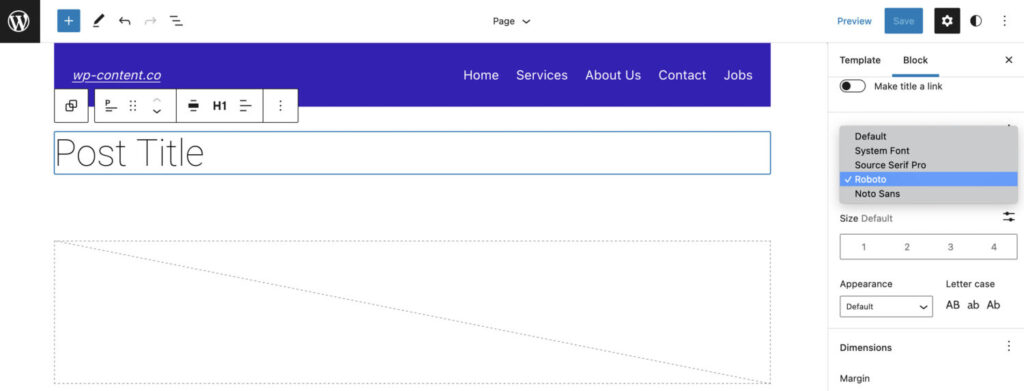The image size is (1024, 391).
Task: Click the WordPress logo icon
Action: 20,21
